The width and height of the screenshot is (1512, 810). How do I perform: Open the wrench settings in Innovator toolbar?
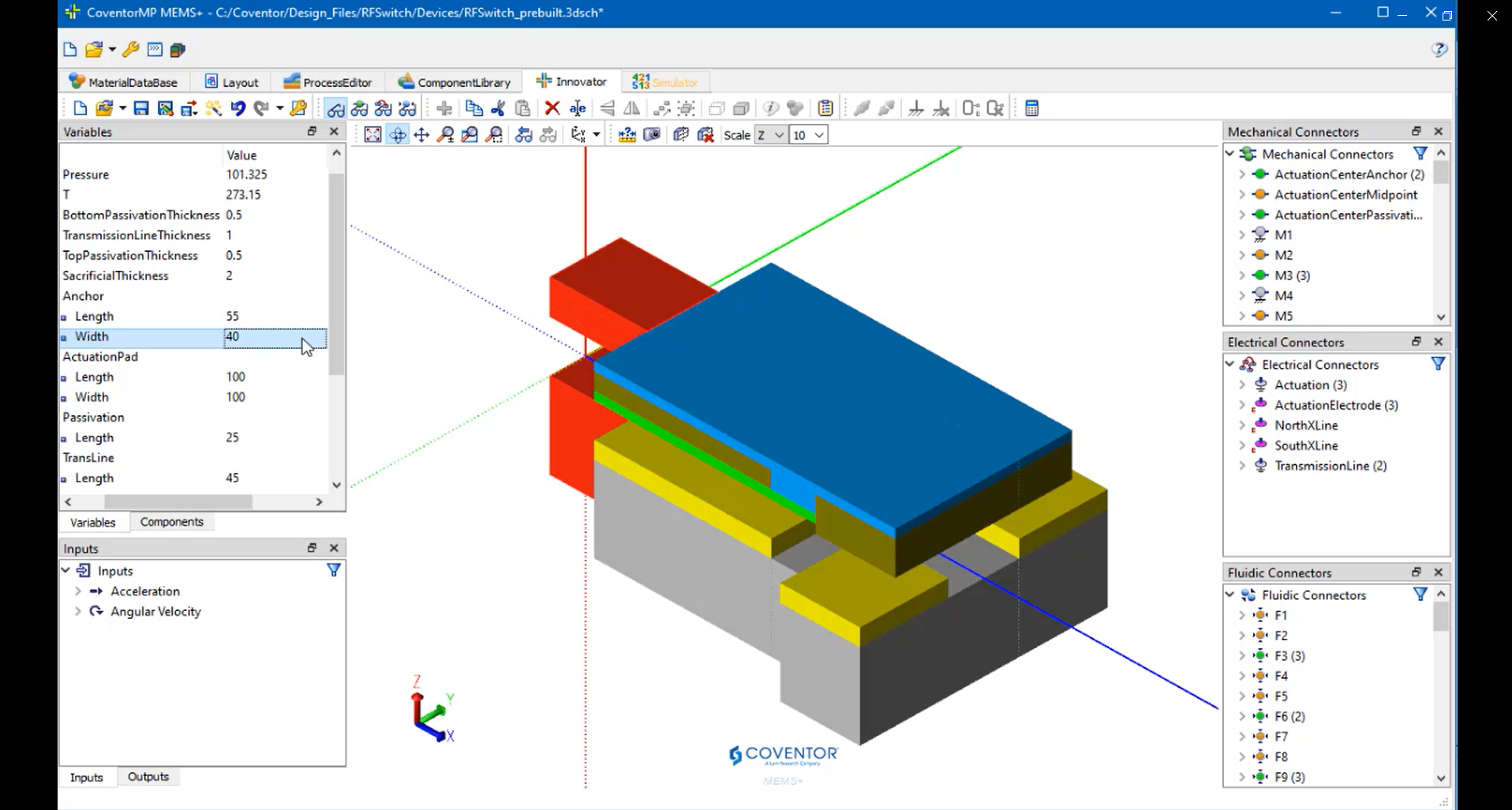[298, 108]
